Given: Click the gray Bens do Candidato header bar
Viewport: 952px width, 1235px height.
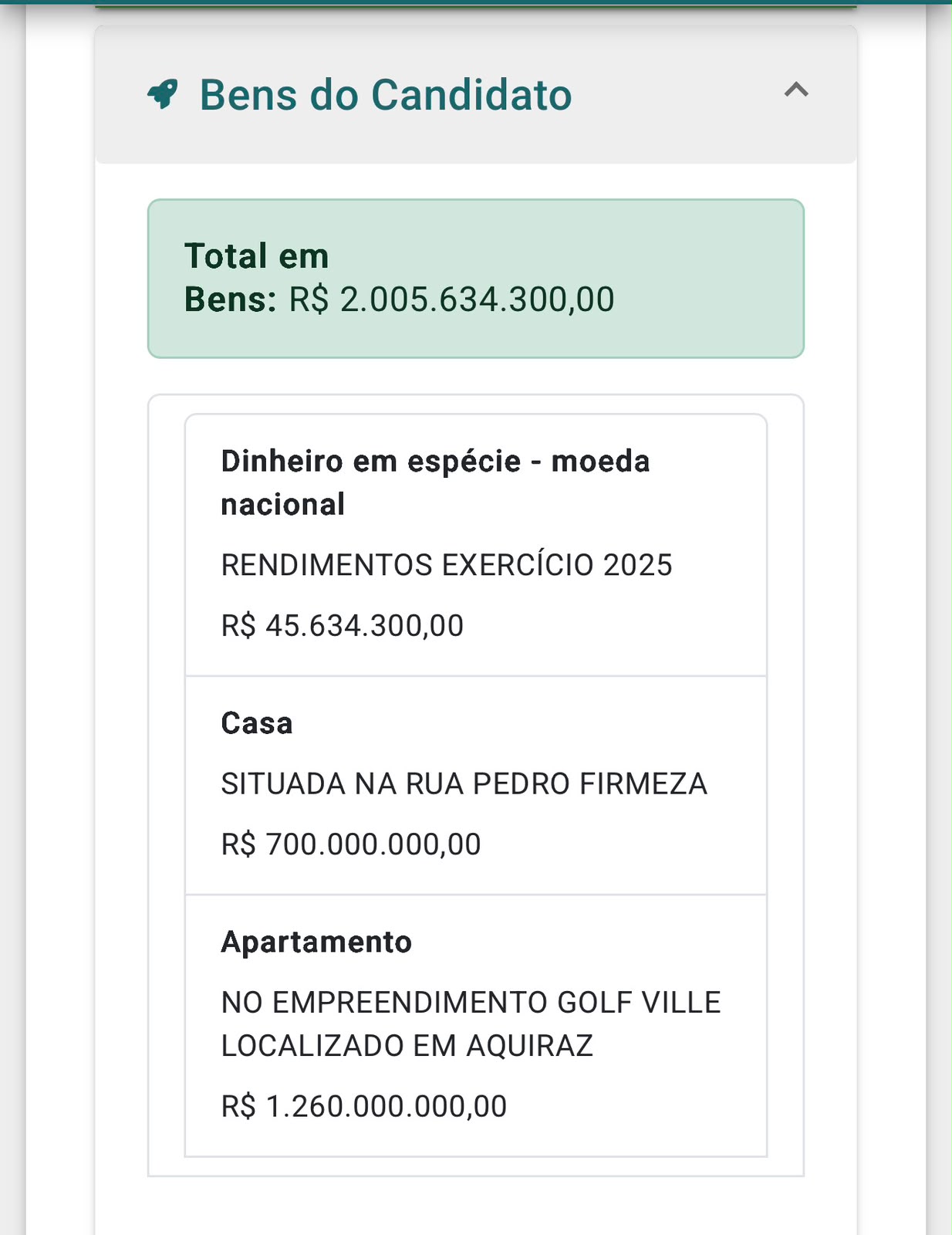Looking at the screenshot, I should coord(476,94).
